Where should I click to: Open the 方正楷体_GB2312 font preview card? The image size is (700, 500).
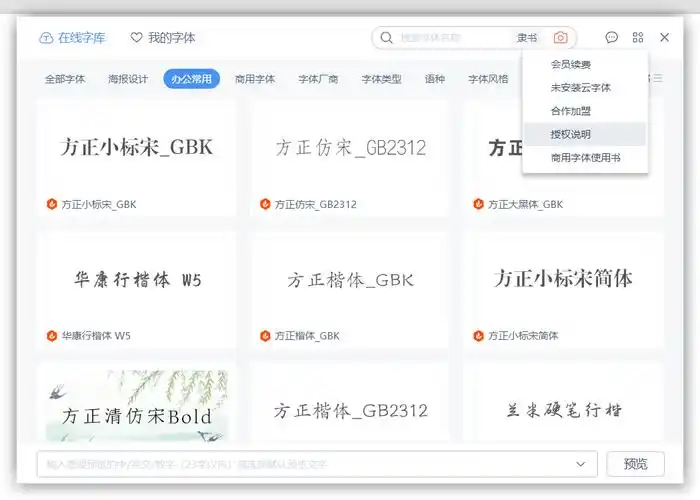pyautogui.click(x=350, y=404)
